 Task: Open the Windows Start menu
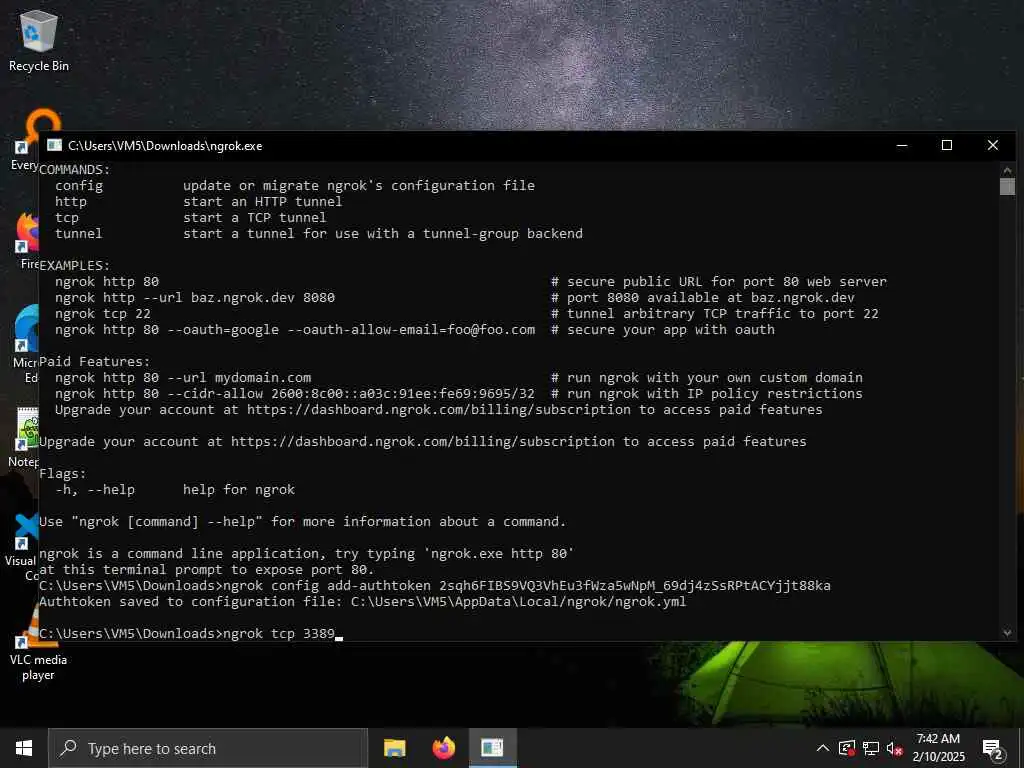point(24,748)
